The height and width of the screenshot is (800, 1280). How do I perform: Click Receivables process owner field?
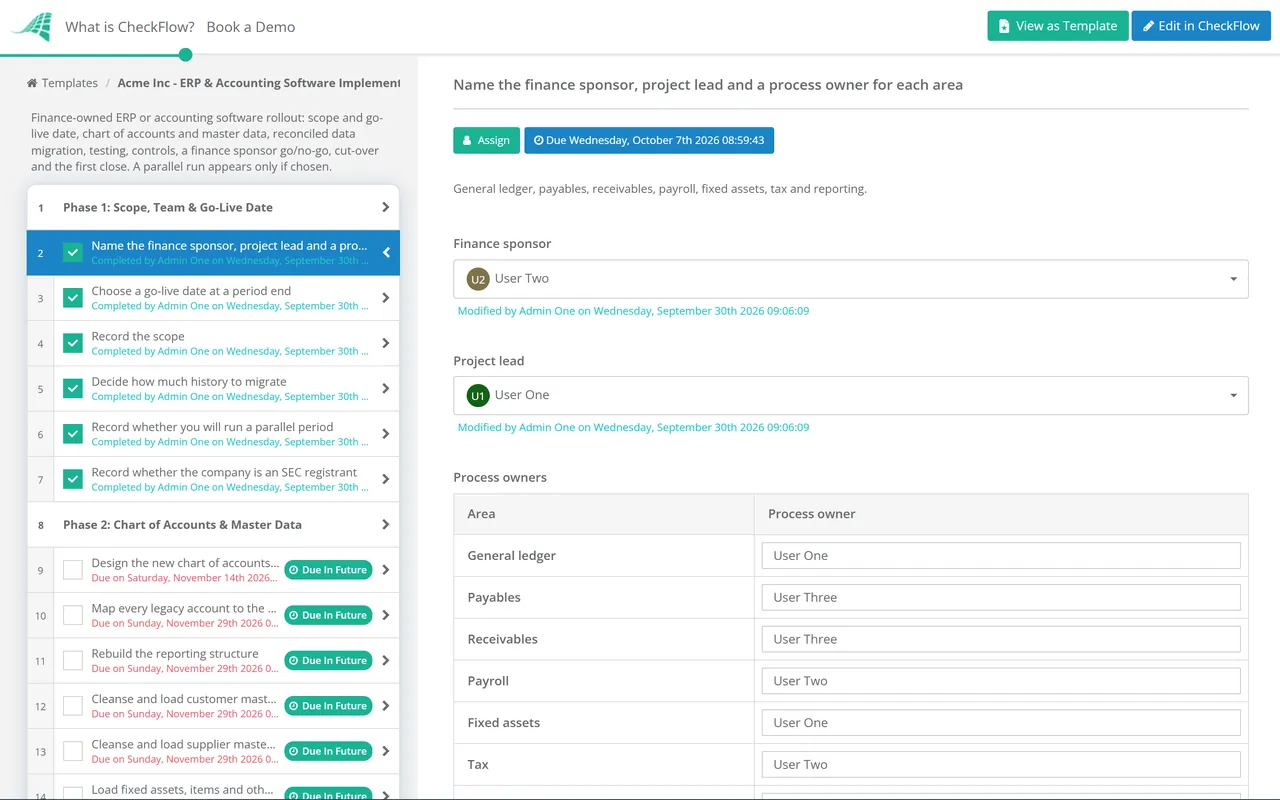(x=1001, y=639)
